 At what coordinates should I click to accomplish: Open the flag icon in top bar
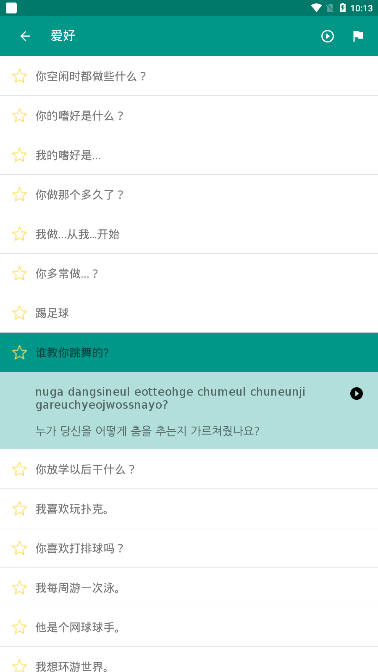pos(358,36)
